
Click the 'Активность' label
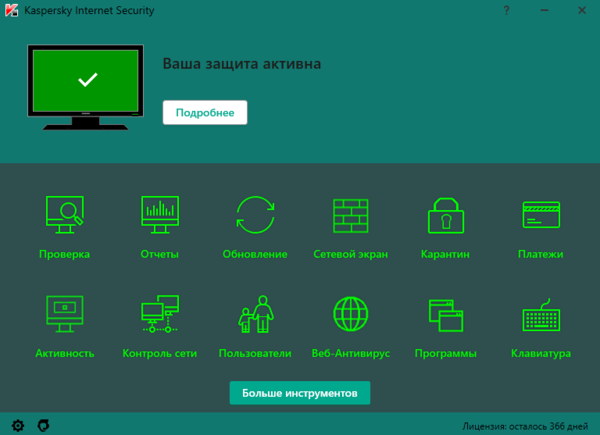65,354
